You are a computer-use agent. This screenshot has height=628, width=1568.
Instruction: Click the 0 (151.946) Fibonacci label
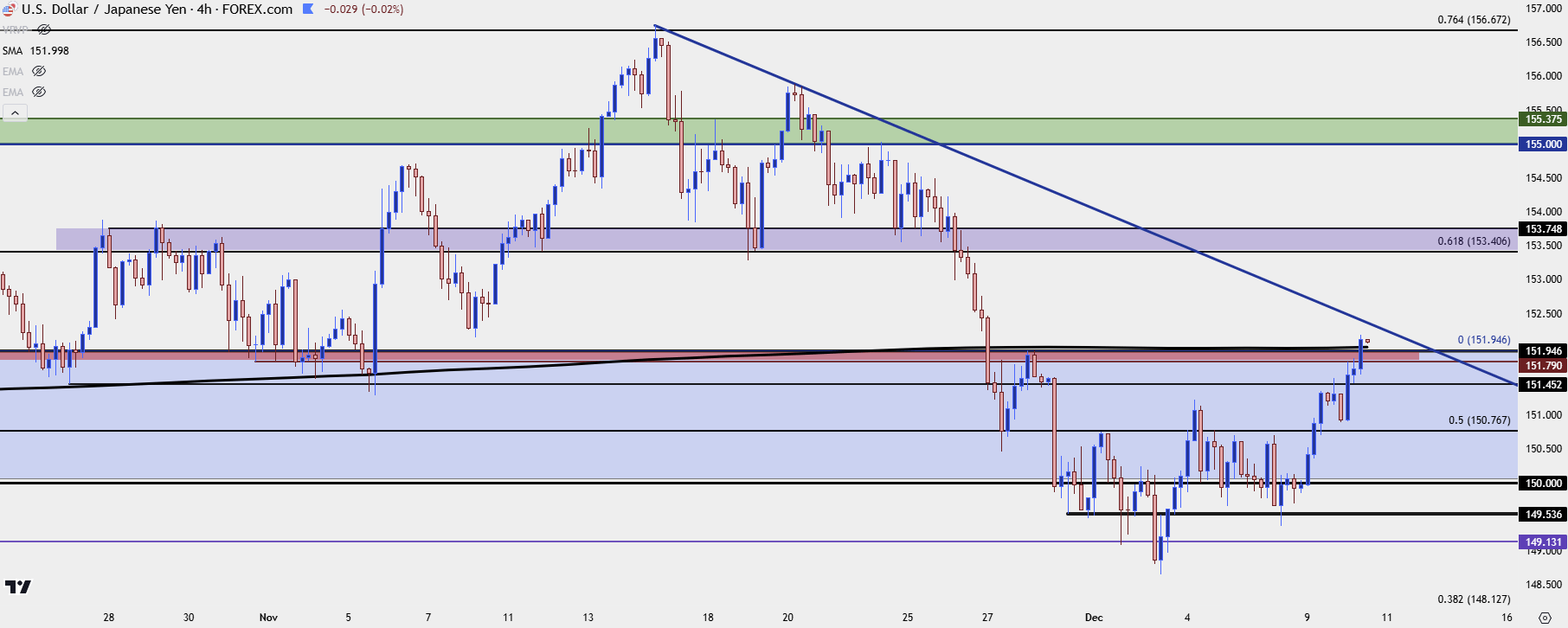1484,340
